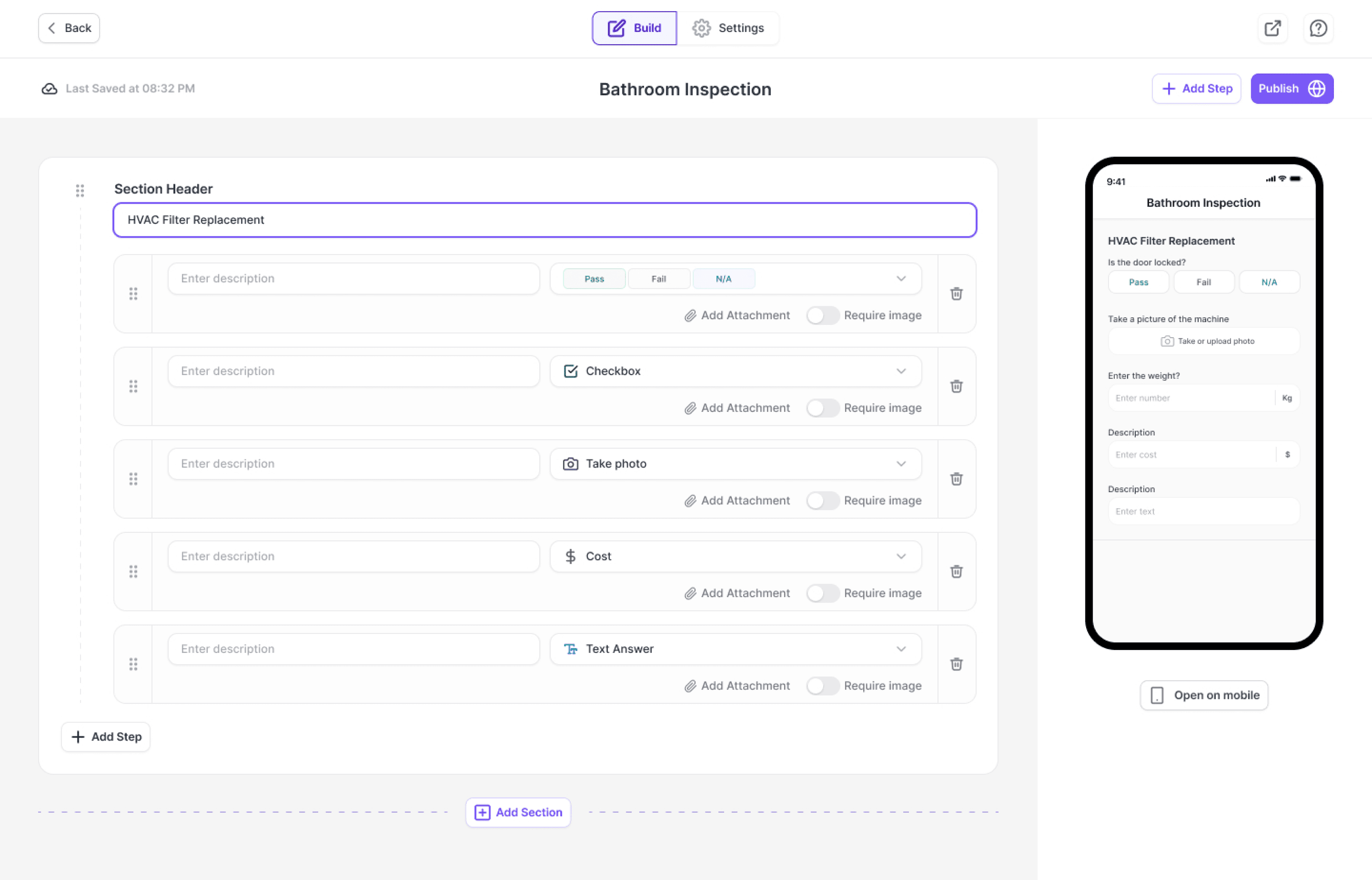Grab the Section Header drag handle
This screenshot has height=880, width=1372.
80,190
